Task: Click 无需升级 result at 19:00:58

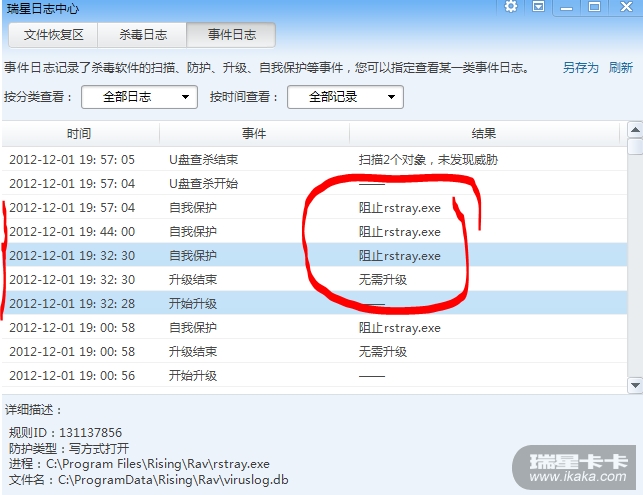Action: tap(383, 351)
